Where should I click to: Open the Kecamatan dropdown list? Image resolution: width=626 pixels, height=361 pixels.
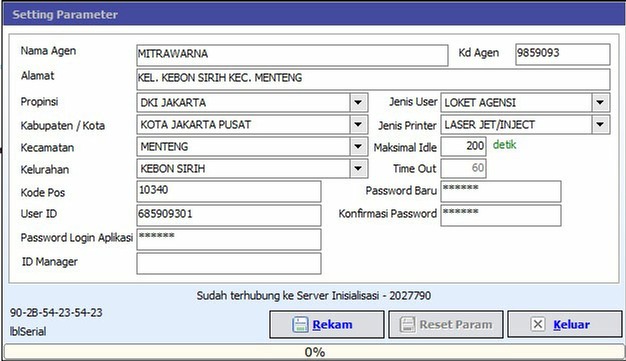pos(359,147)
